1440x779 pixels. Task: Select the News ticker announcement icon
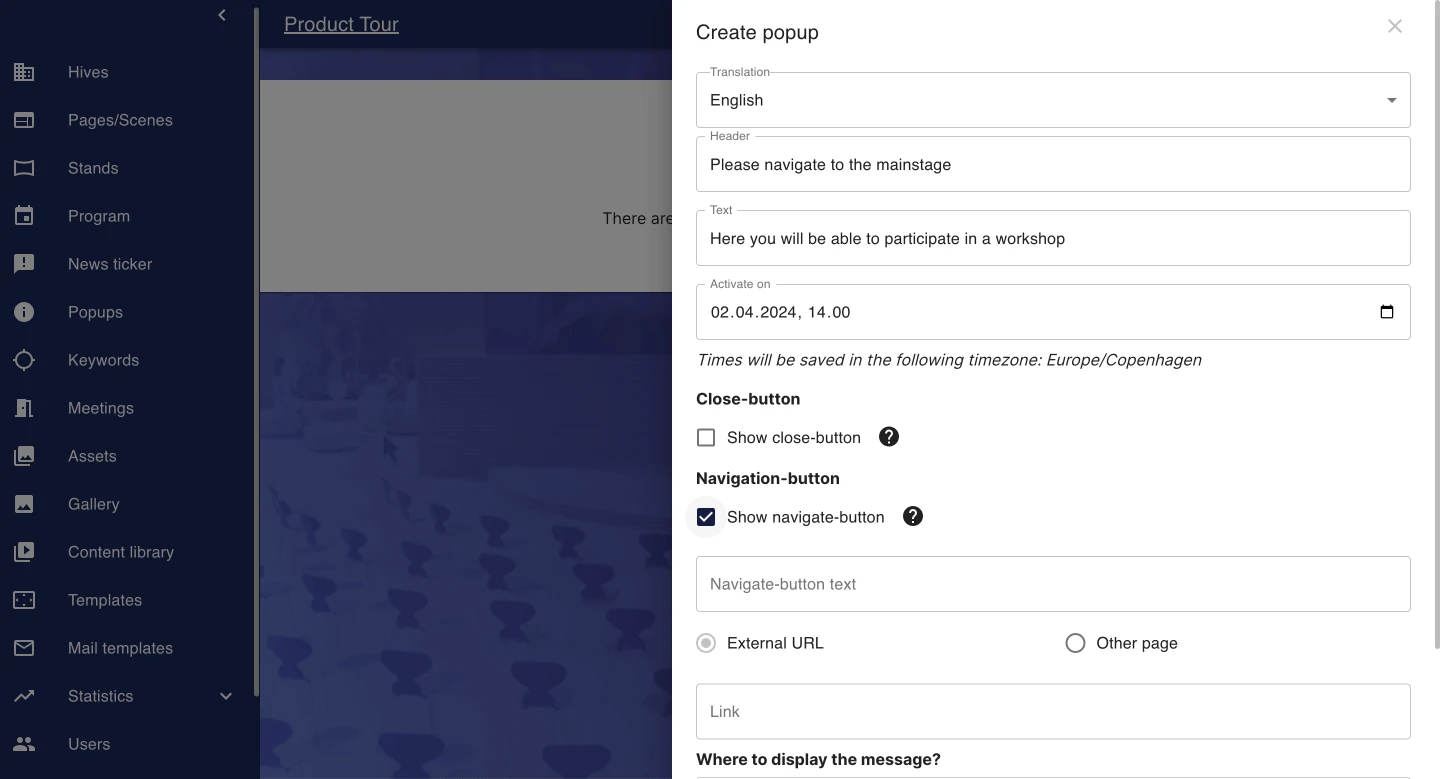(x=24, y=264)
